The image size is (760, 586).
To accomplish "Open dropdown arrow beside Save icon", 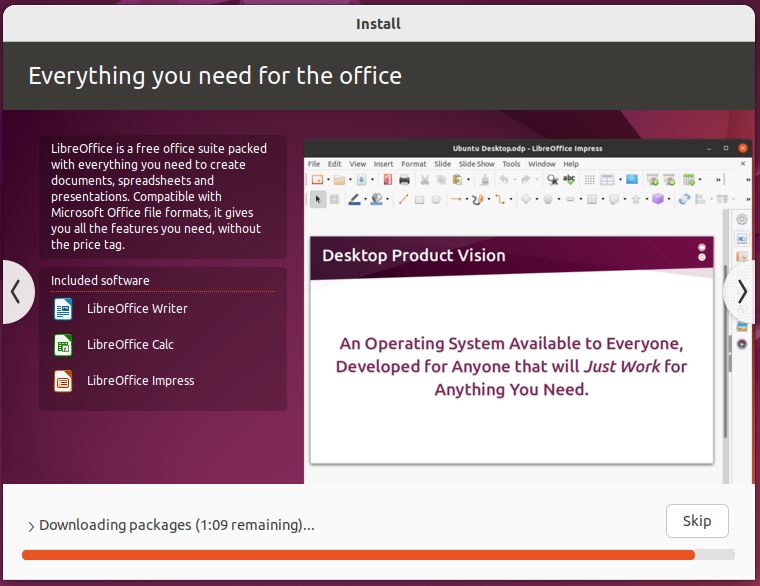I will 372,180.
